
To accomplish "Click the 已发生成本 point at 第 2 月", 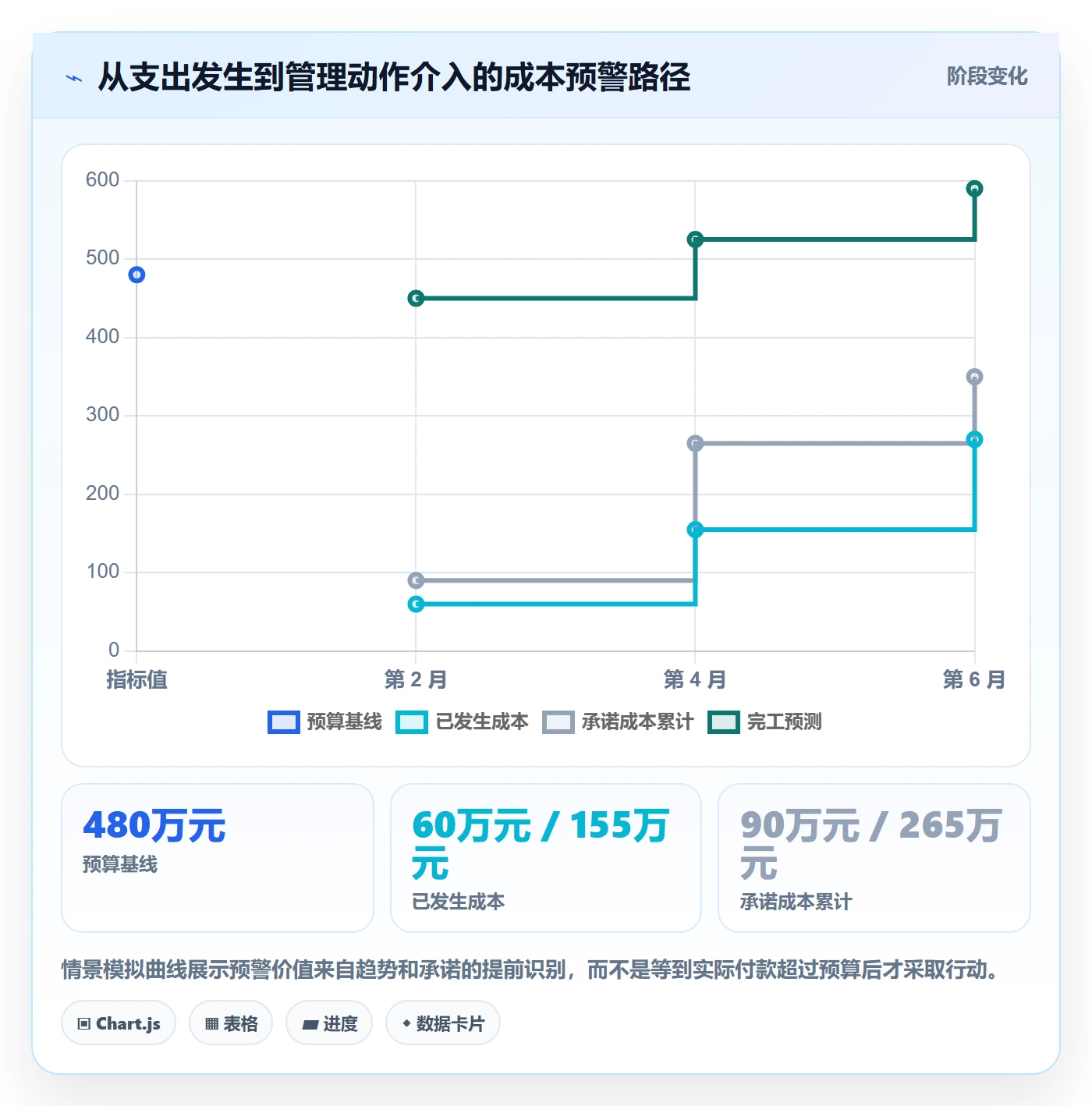I will coord(416,604).
